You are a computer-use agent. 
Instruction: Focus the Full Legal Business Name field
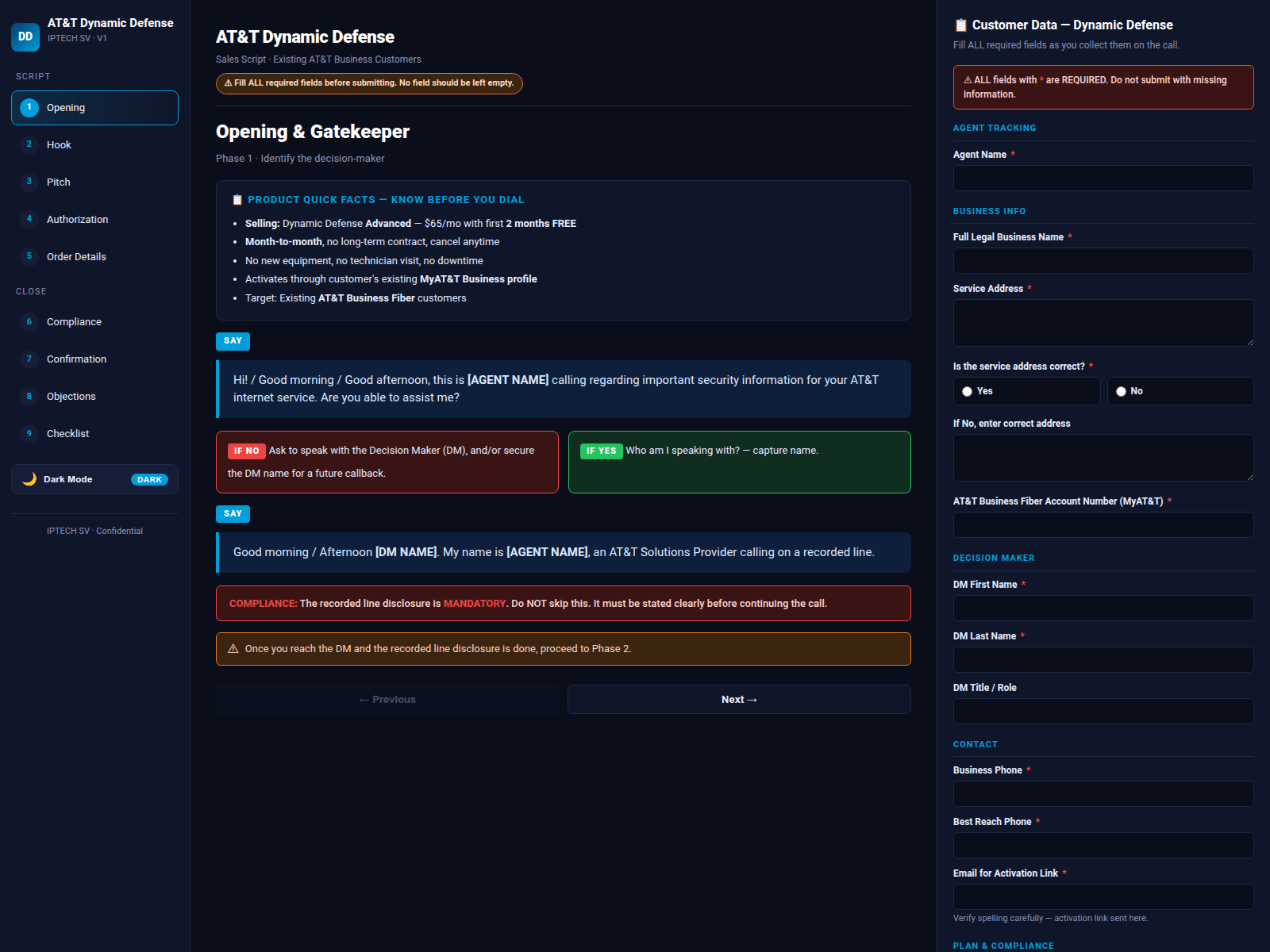[x=1103, y=261]
